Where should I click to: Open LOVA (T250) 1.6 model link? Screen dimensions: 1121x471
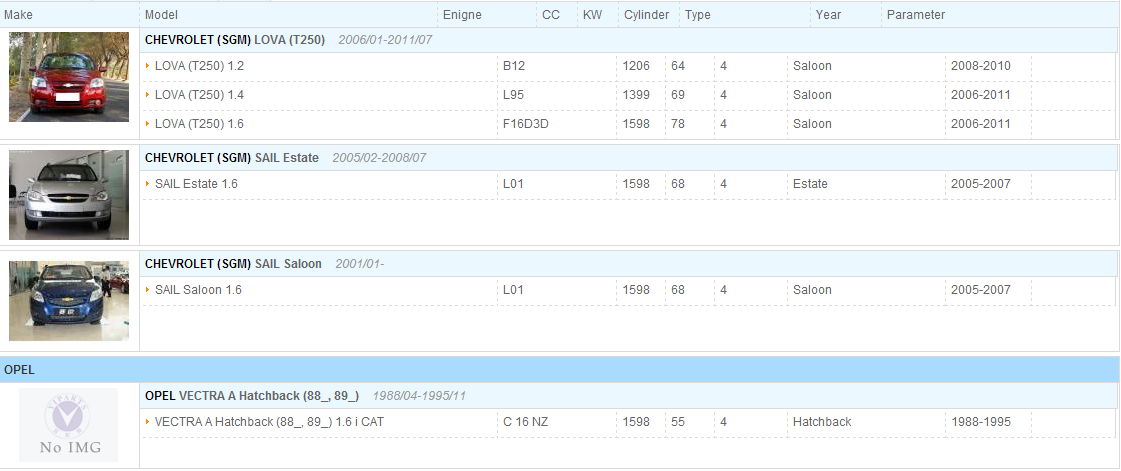(x=199, y=124)
